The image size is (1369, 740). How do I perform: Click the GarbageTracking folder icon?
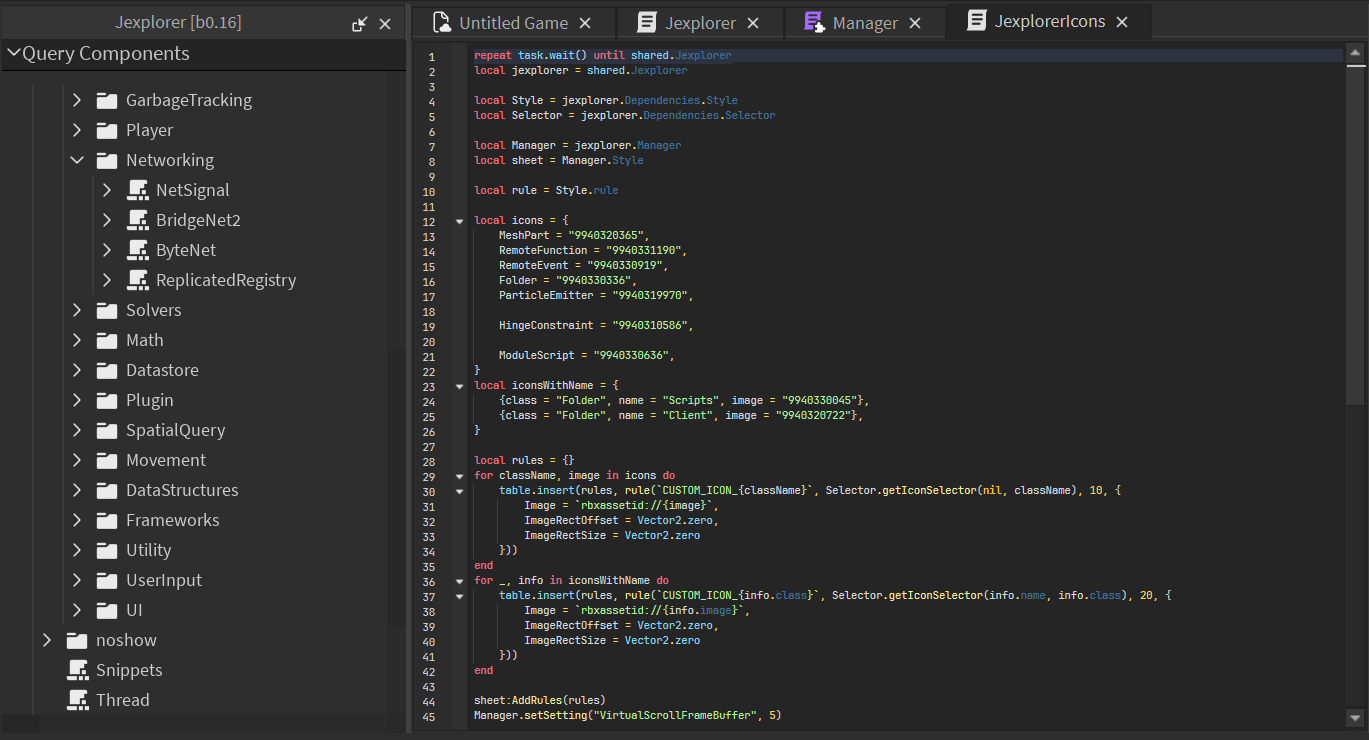[108, 100]
